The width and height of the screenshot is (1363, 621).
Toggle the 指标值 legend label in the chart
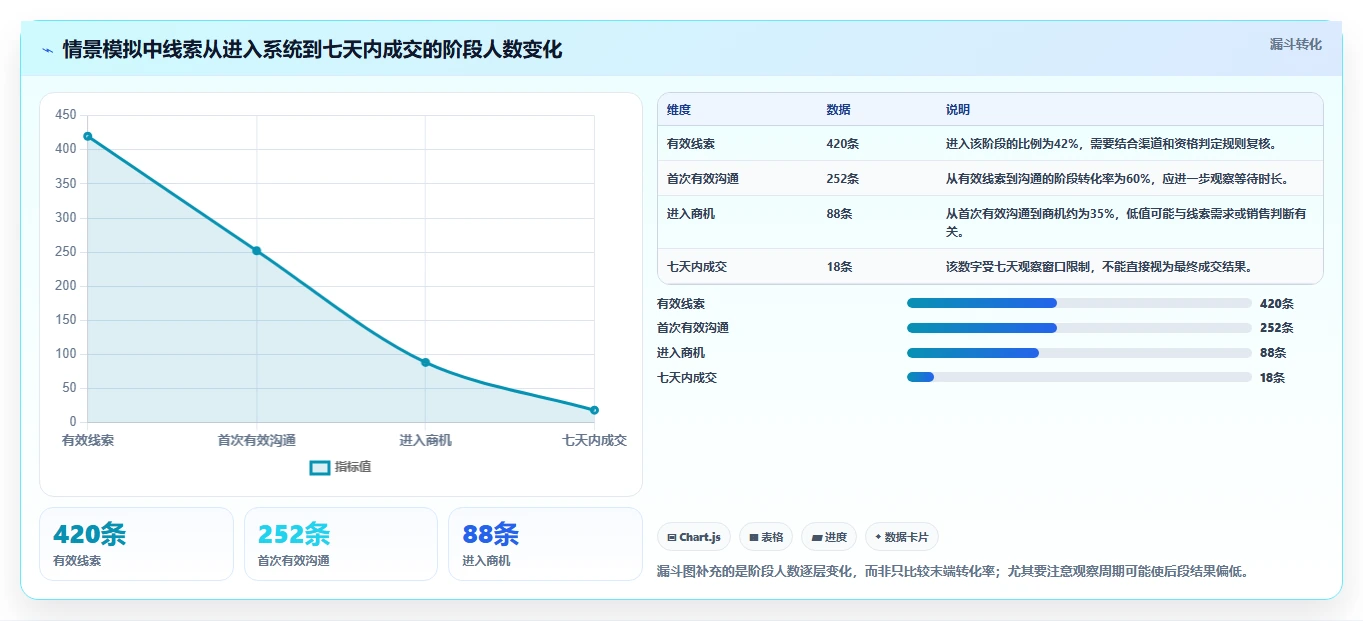click(353, 467)
